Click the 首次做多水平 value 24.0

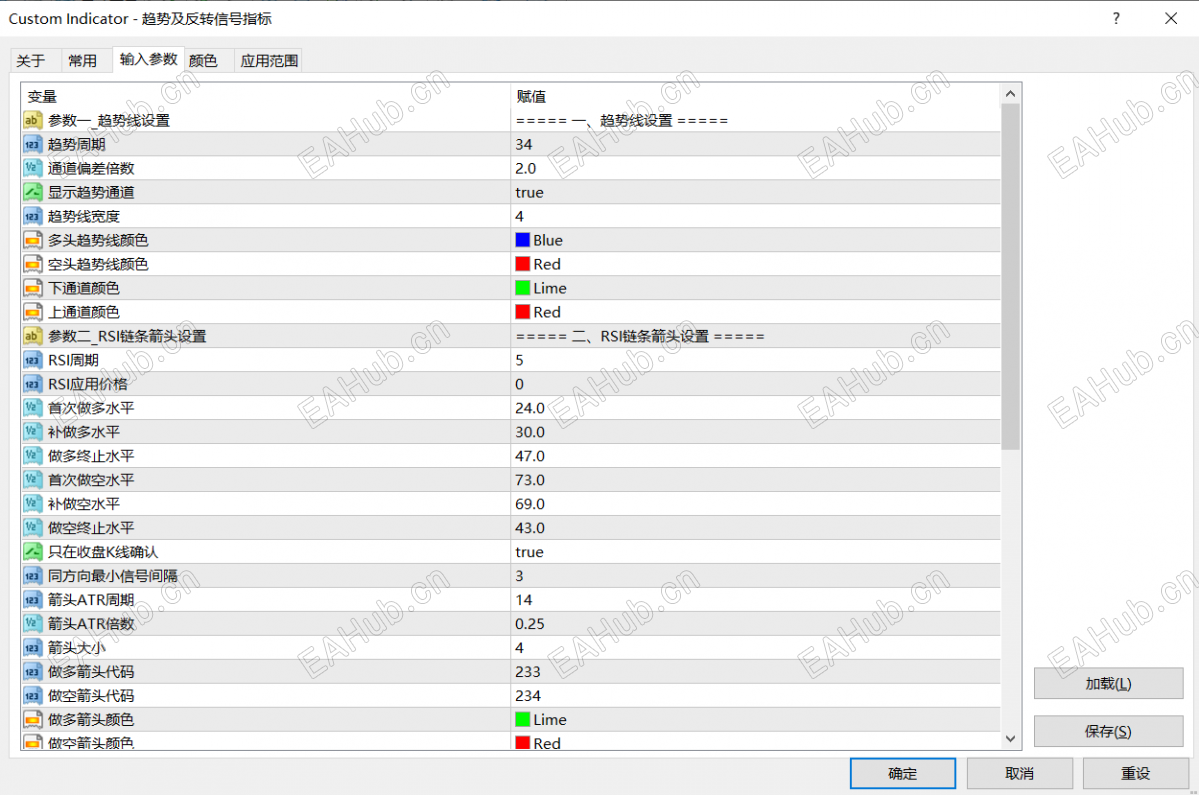[530, 408]
